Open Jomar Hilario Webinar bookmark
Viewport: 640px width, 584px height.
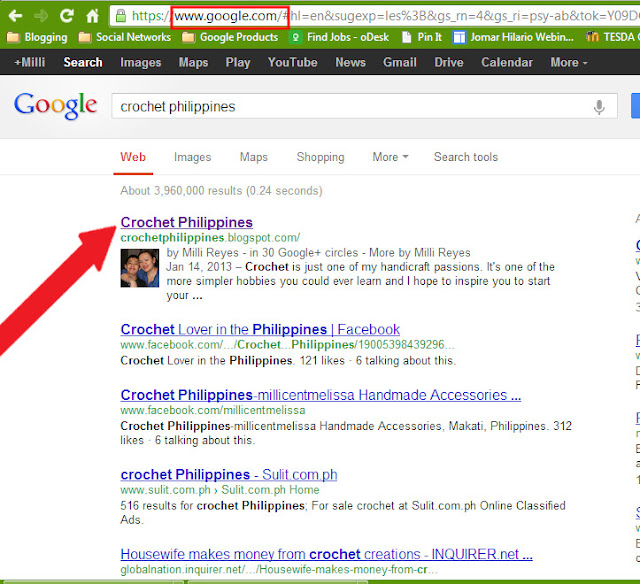pos(513,38)
